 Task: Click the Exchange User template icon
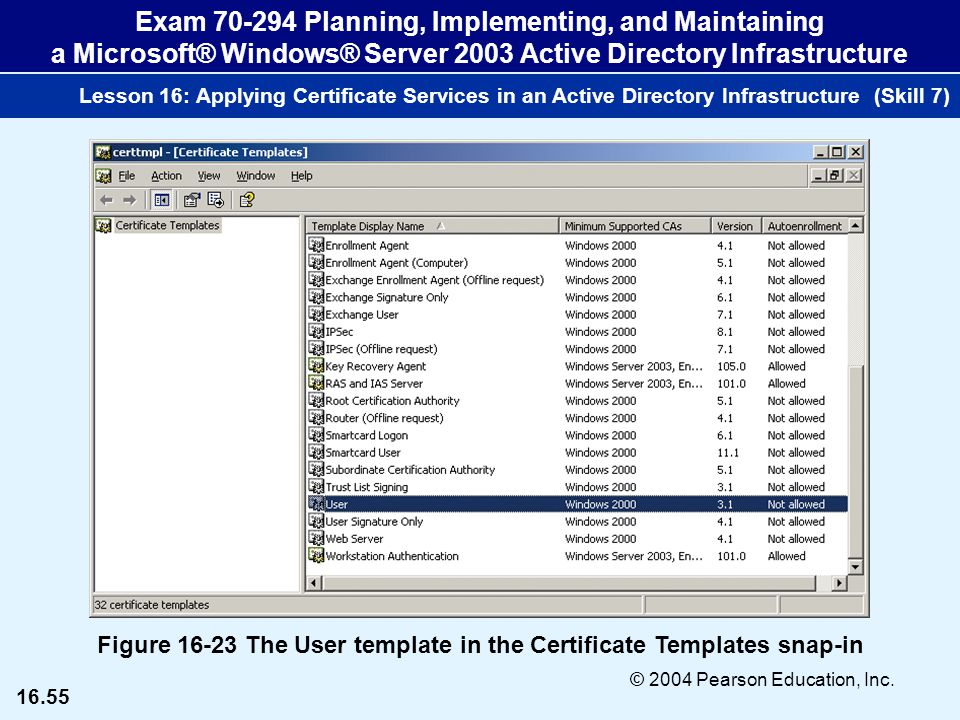tap(316, 314)
